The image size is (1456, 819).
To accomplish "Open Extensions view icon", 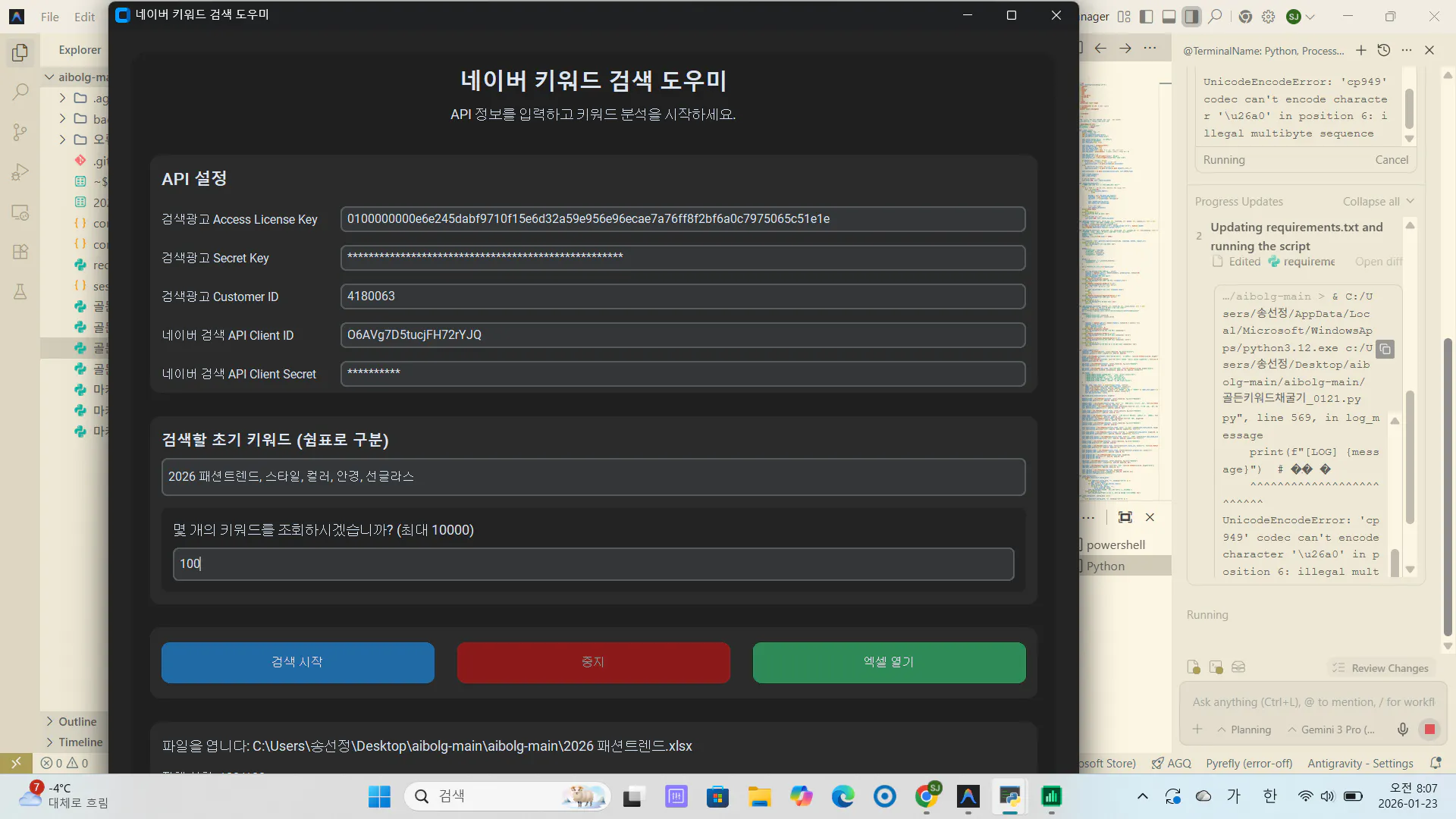I will [20, 252].
